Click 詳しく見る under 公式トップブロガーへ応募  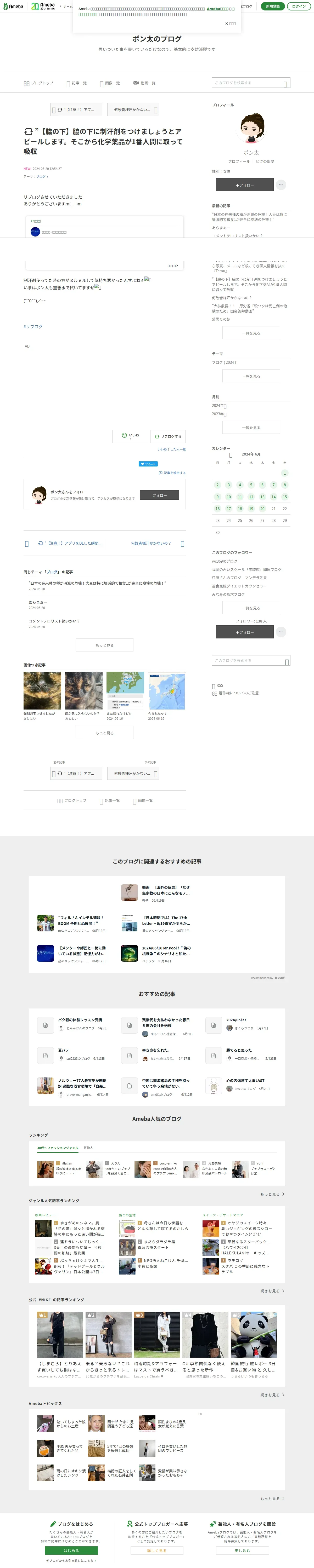(x=157, y=1550)
